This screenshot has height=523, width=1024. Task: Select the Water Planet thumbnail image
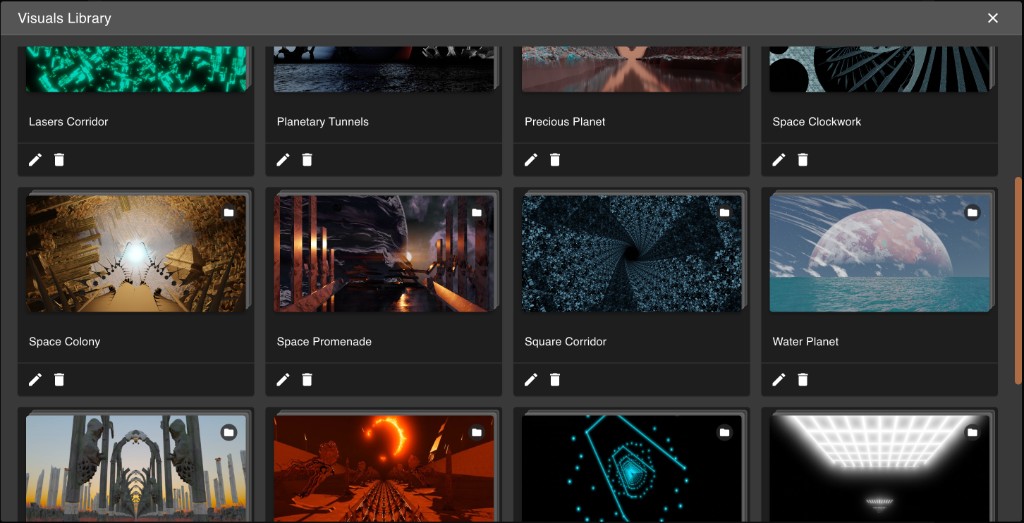click(x=880, y=254)
